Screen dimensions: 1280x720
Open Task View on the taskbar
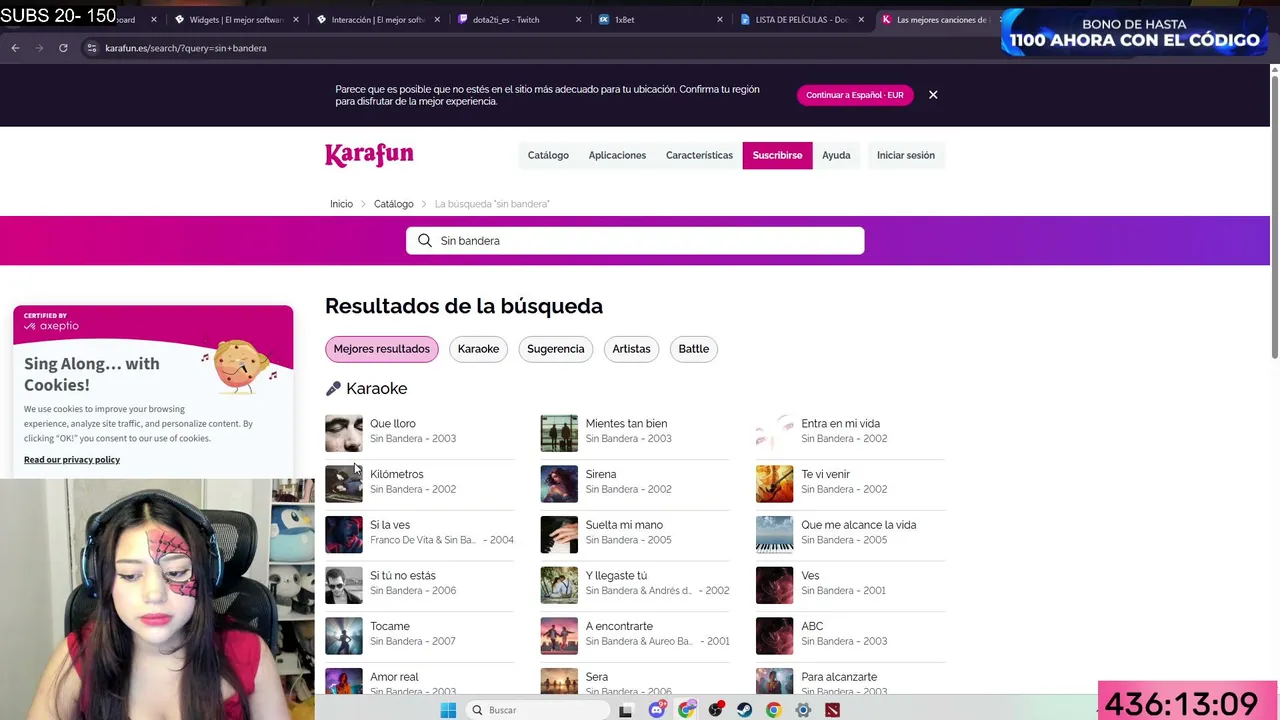(x=625, y=710)
